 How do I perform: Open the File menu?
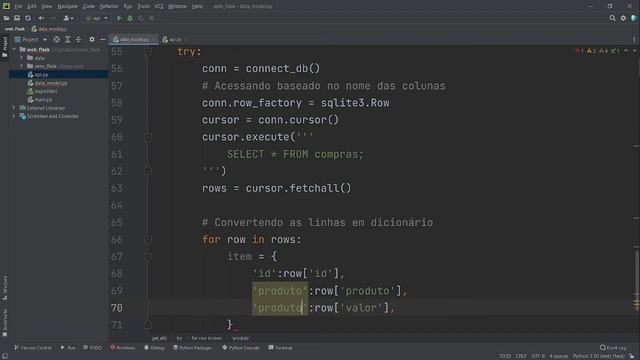coord(18,6)
